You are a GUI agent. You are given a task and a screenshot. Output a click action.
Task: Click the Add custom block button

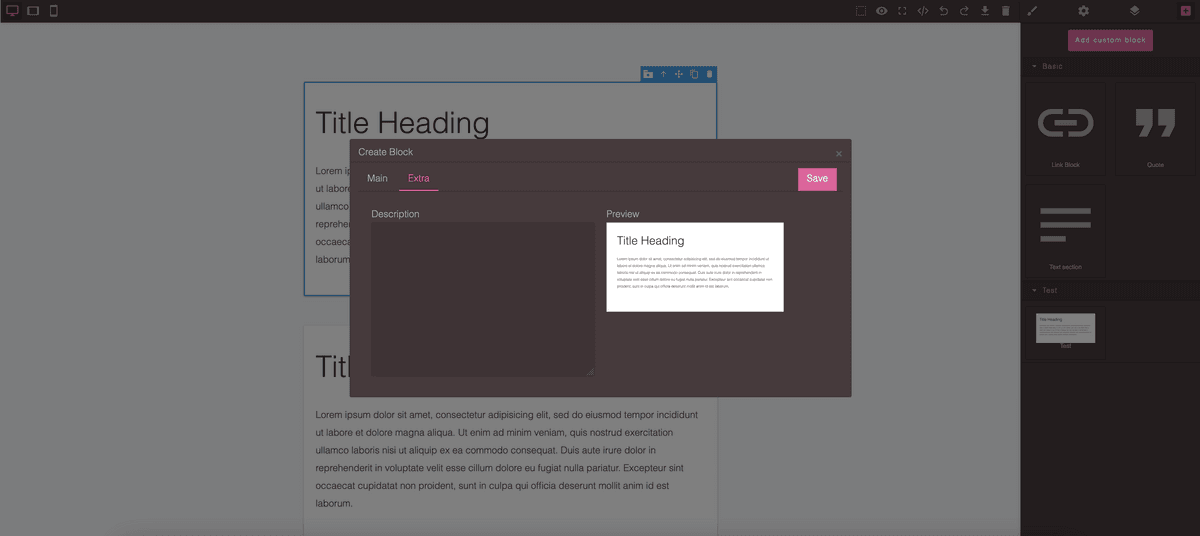tap(1110, 40)
